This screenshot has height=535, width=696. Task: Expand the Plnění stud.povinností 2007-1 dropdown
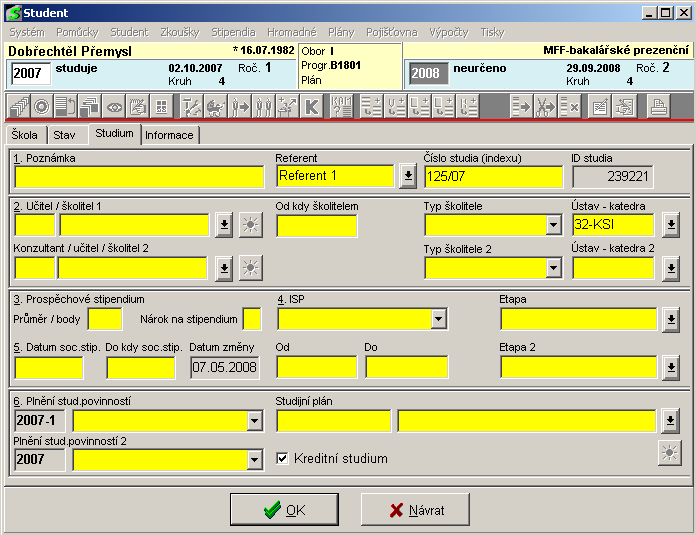pyautogui.click(x=254, y=421)
